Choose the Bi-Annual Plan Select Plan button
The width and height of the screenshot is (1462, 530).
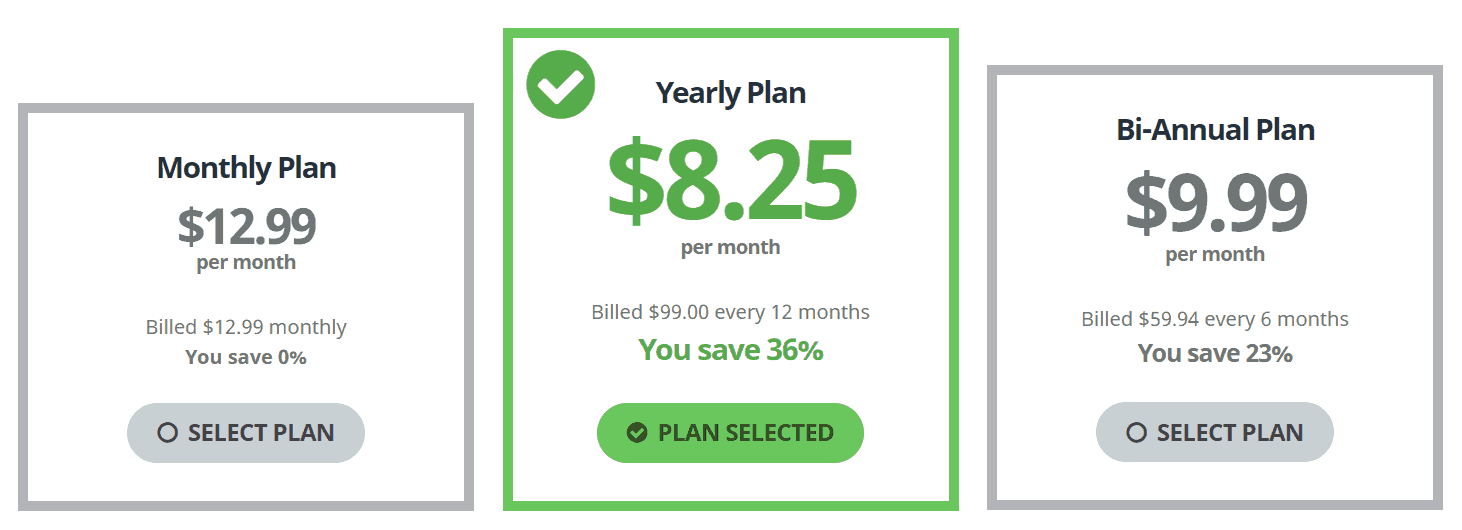click(1215, 433)
